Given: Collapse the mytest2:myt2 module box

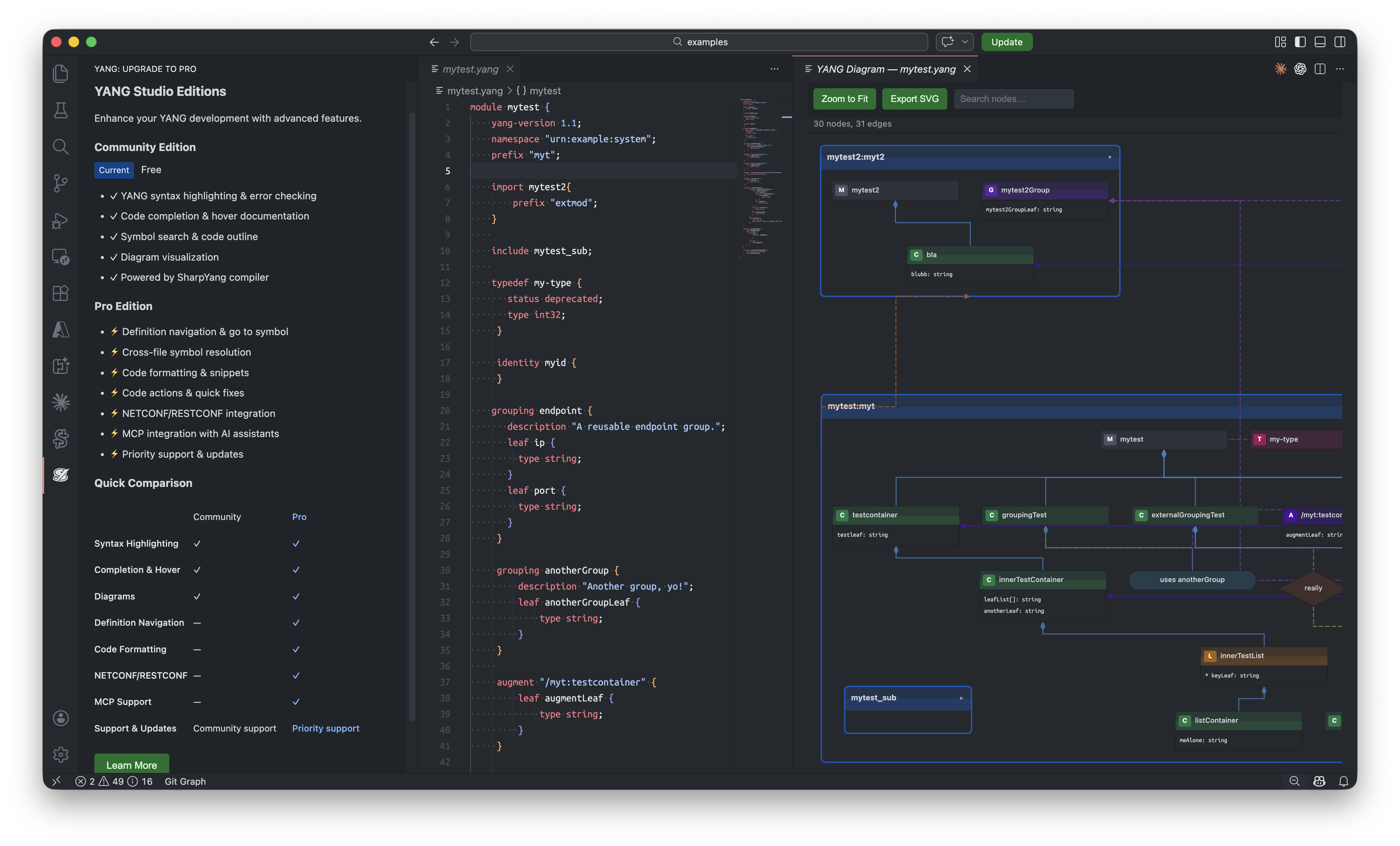Looking at the screenshot, I should point(1109,157).
